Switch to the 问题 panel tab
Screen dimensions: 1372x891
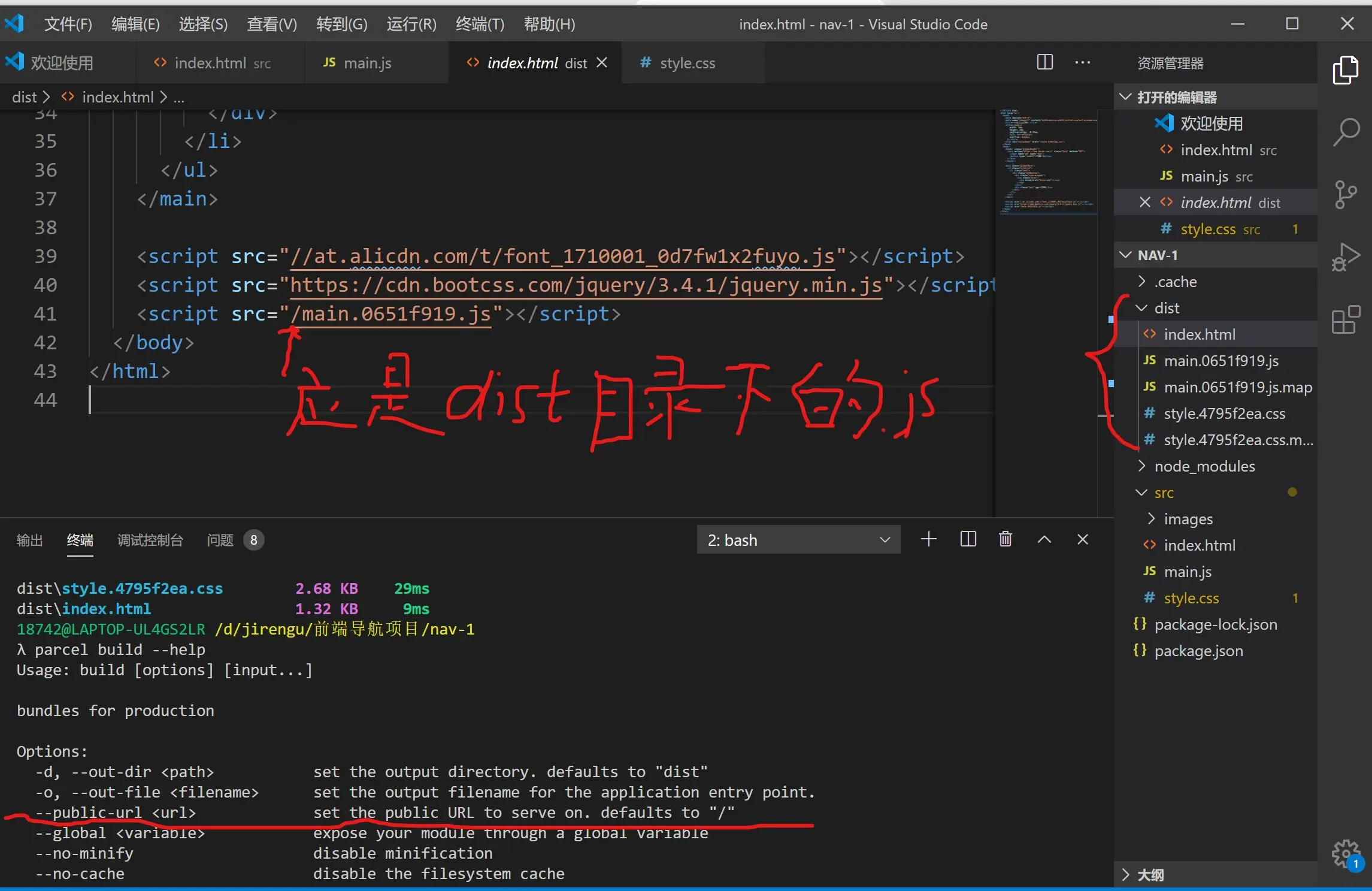(x=220, y=540)
